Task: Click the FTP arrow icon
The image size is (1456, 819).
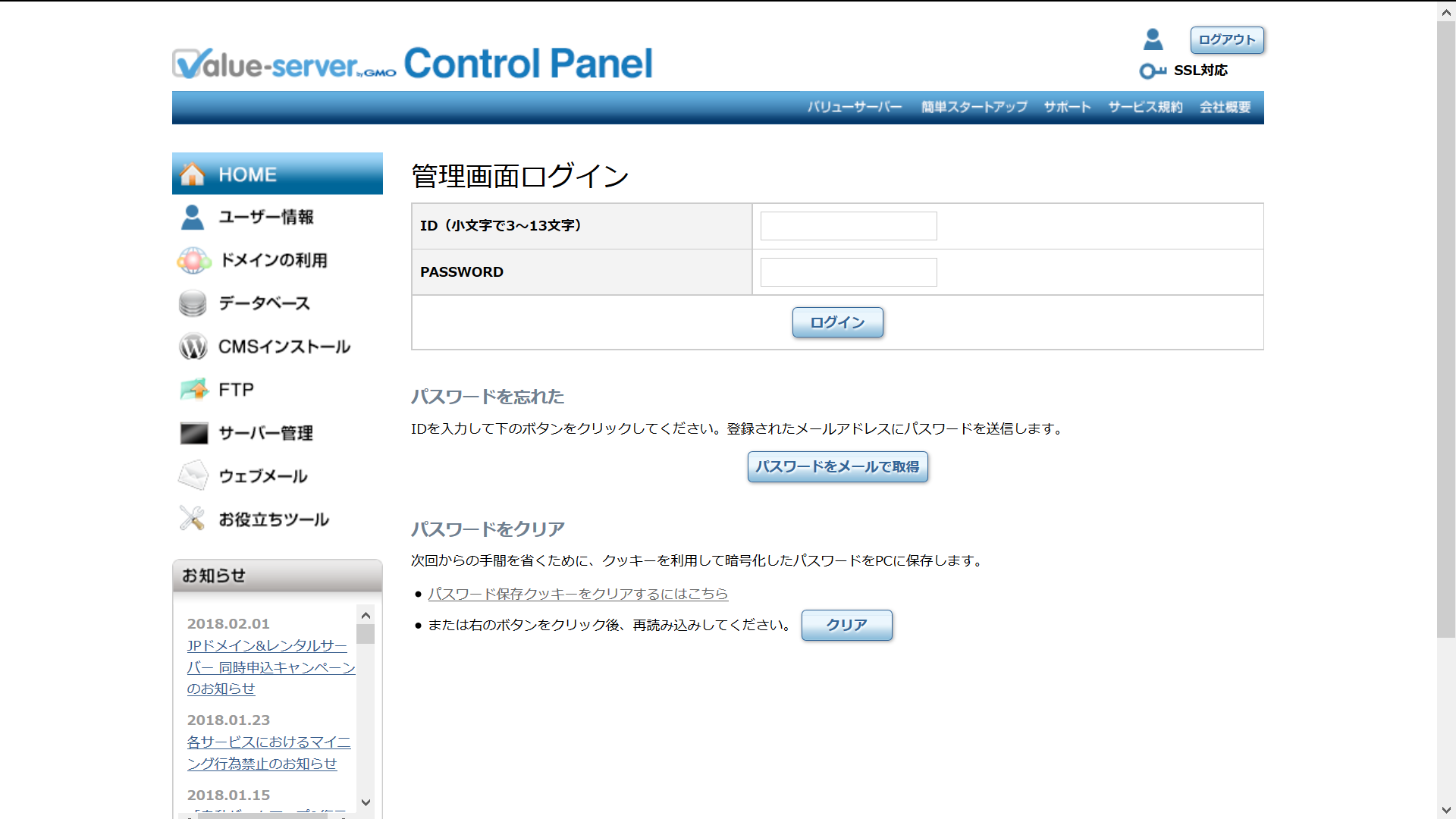Action: pos(194,390)
